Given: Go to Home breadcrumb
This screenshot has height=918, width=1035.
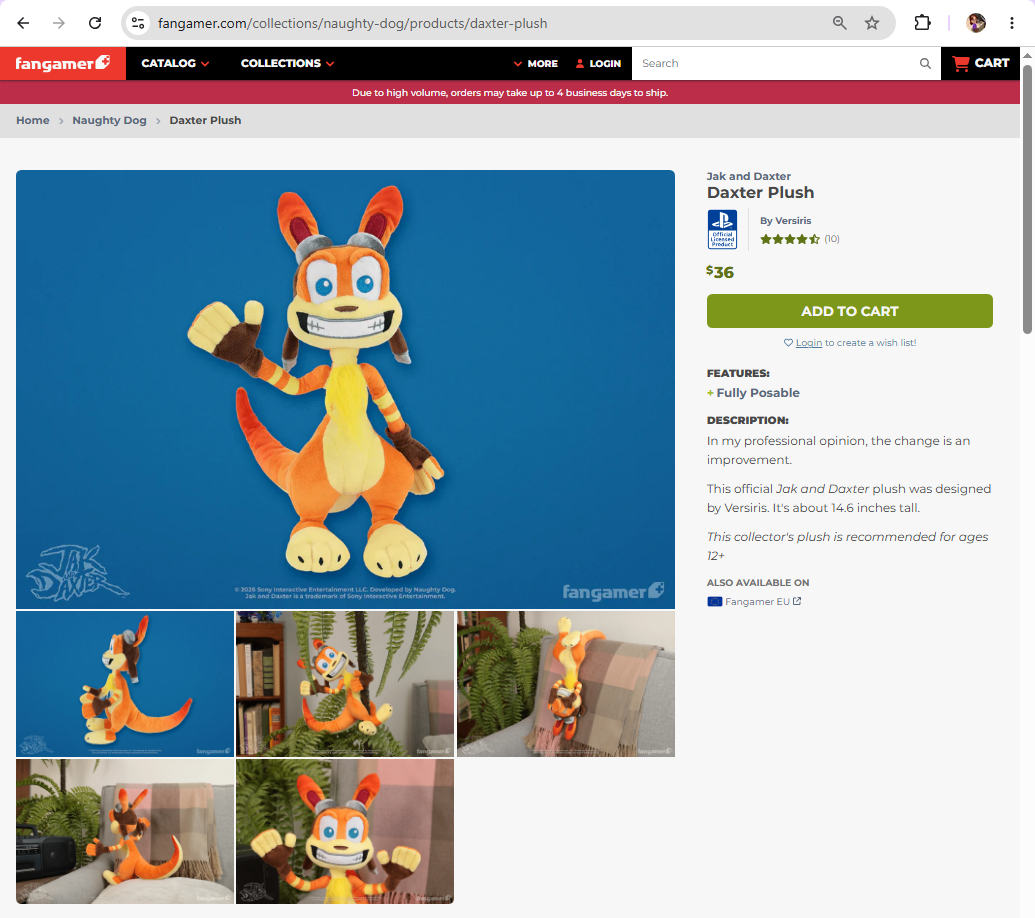Looking at the screenshot, I should [33, 120].
